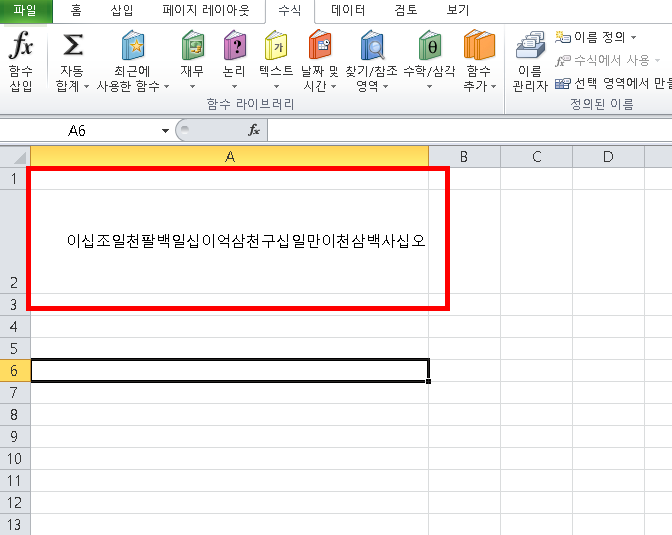
Task: Switch to the 검토 tab
Action: [405, 10]
